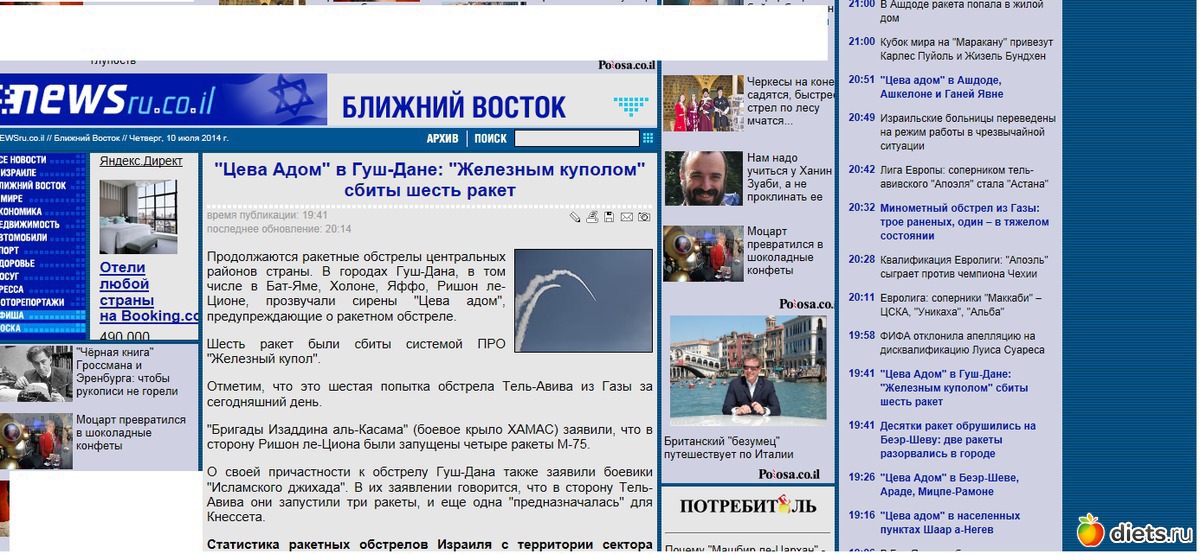The image size is (1200, 554).
Task: Click the pencil edit icon under headline
Action: 575,217
